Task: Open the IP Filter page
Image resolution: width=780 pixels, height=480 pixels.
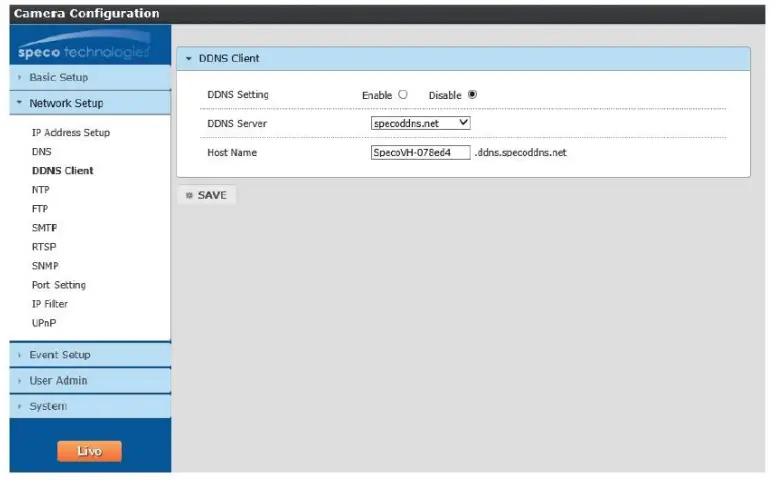Action: [50, 304]
